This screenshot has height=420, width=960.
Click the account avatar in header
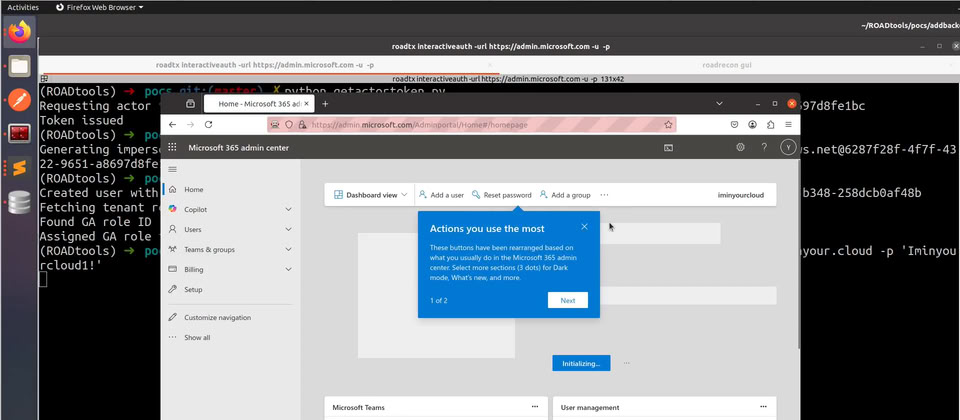787,147
